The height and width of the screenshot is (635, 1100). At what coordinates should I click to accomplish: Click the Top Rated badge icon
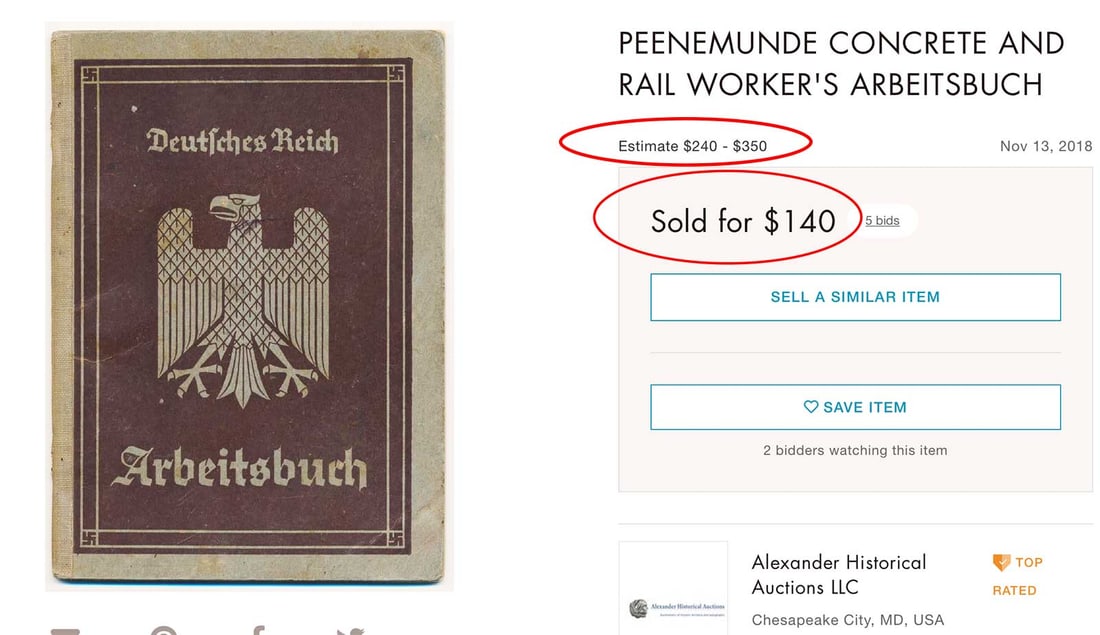pyautogui.click(x=1001, y=563)
